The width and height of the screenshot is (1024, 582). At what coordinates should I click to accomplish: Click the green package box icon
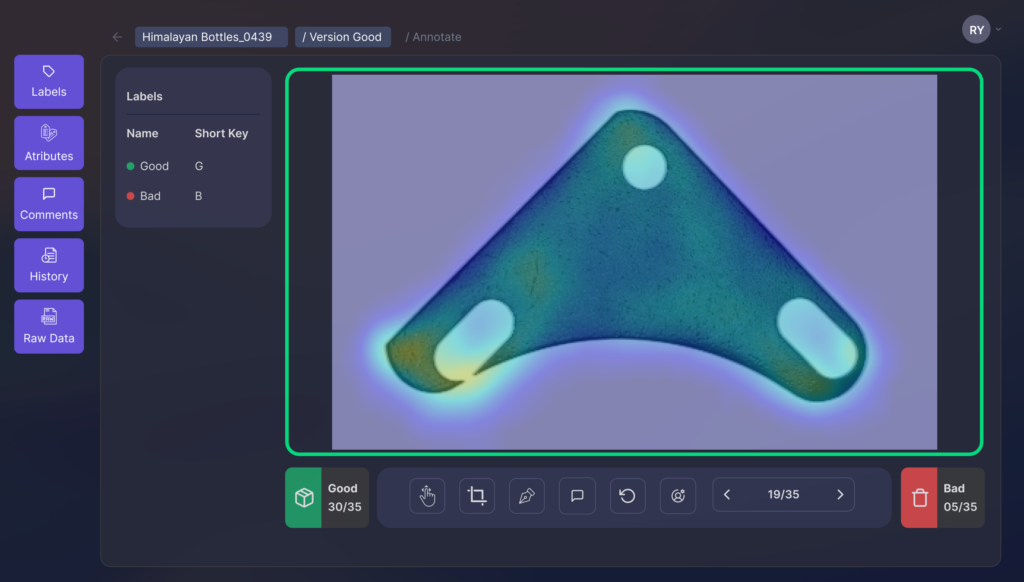303,498
